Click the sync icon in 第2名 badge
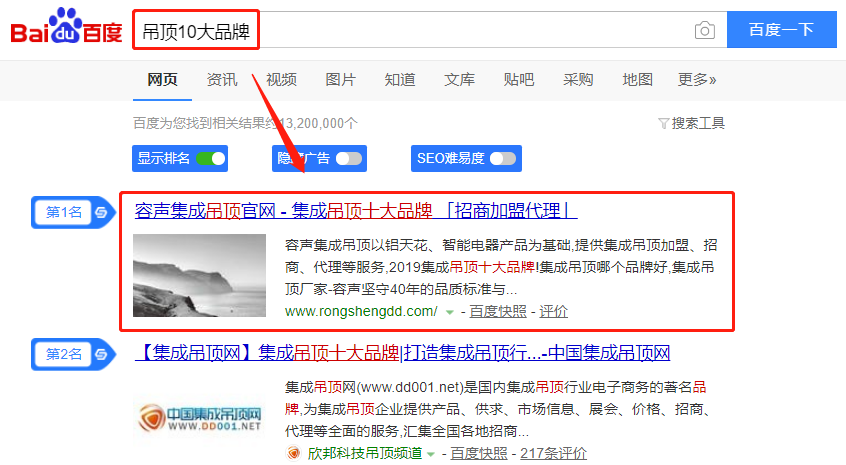The height and width of the screenshot is (465, 846). (101, 354)
